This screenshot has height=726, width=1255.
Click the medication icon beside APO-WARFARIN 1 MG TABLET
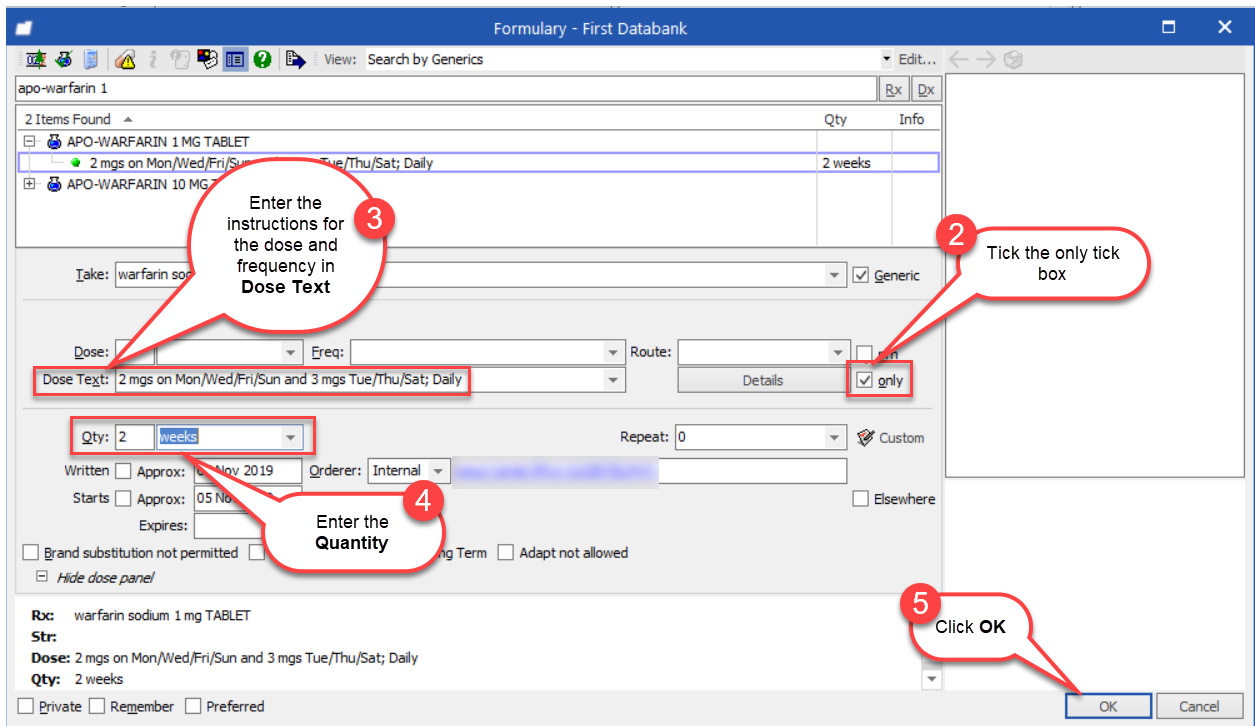(x=54, y=142)
